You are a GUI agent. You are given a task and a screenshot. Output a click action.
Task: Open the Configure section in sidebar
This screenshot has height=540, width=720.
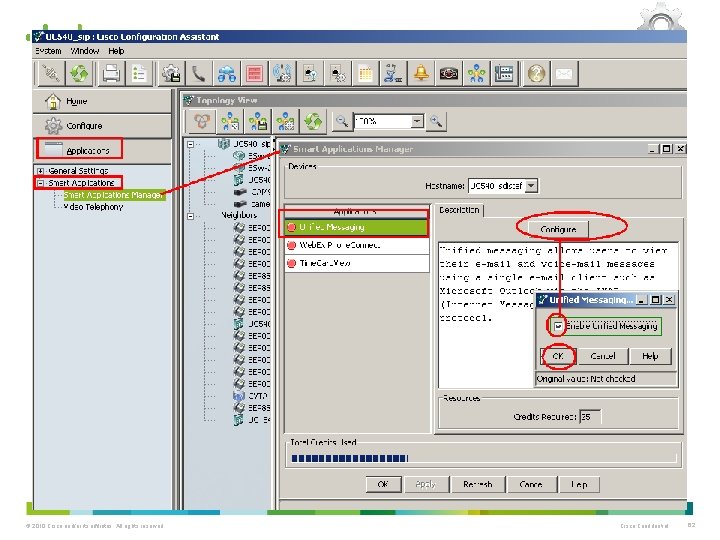(102, 125)
